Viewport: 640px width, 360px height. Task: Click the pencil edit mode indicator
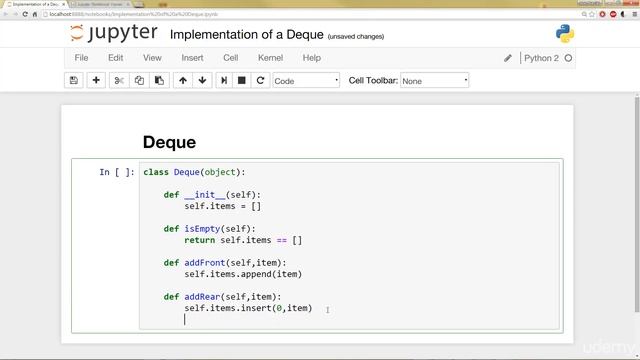coord(508,58)
